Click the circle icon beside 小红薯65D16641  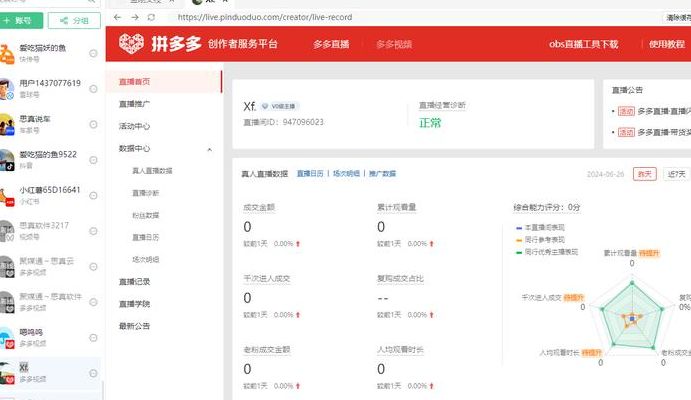[x=93, y=196]
